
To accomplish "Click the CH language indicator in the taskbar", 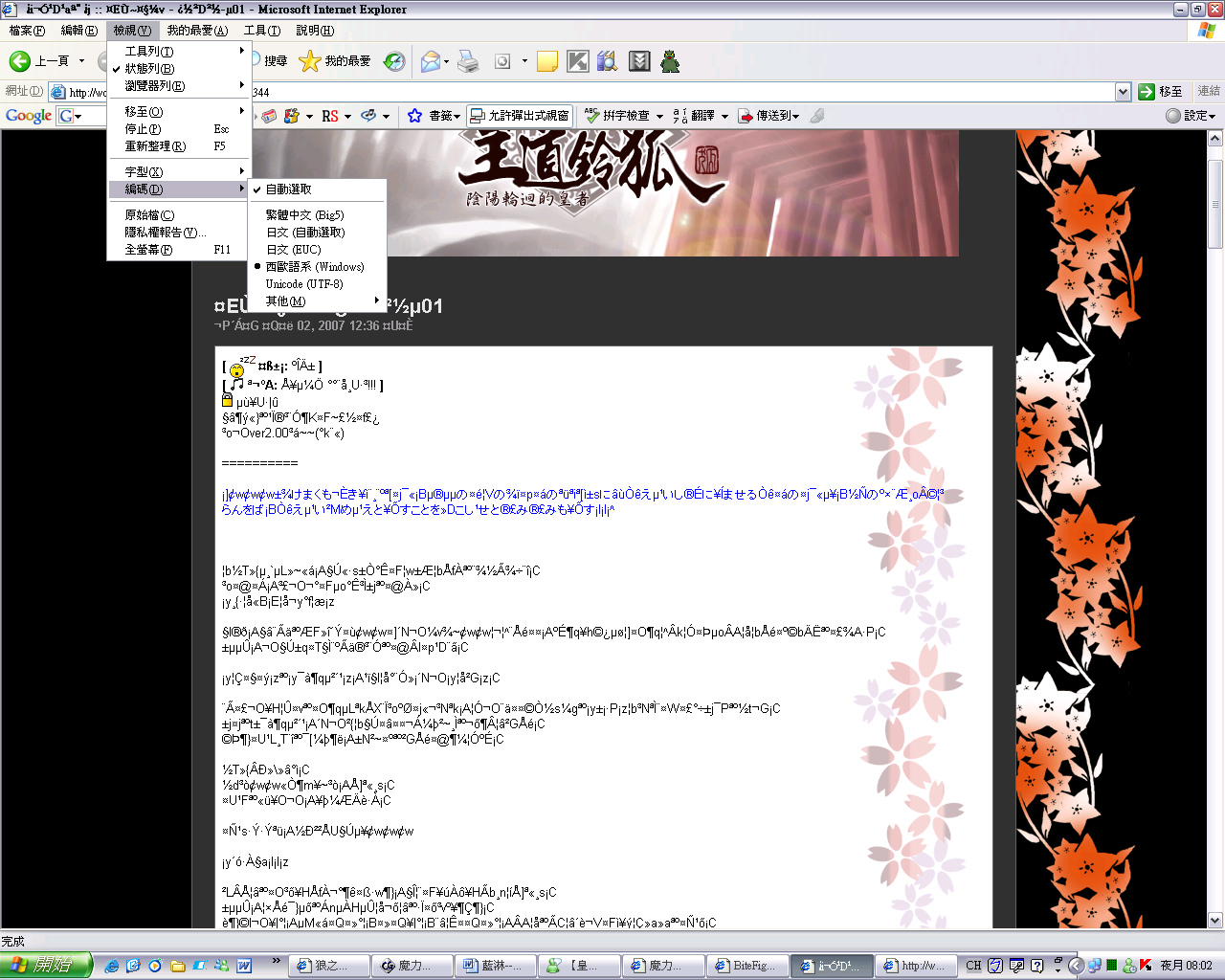I will 973,966.
